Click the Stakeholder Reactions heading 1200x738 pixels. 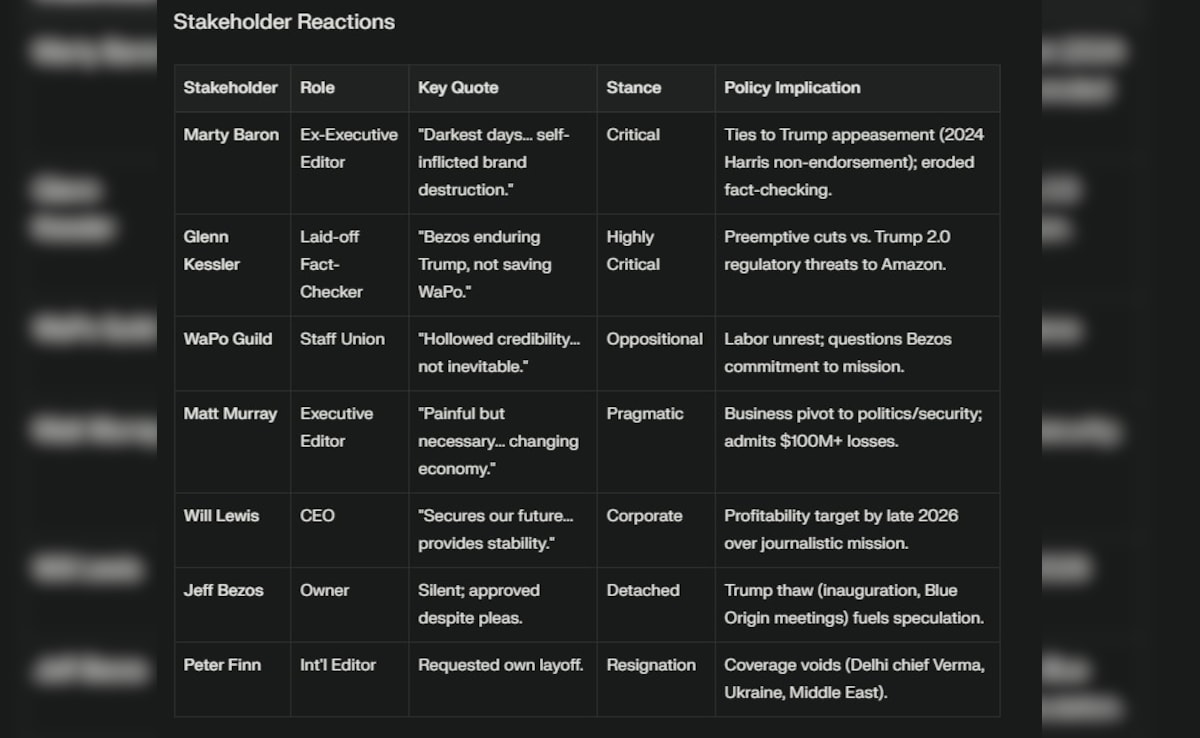[x=284, y=22]
